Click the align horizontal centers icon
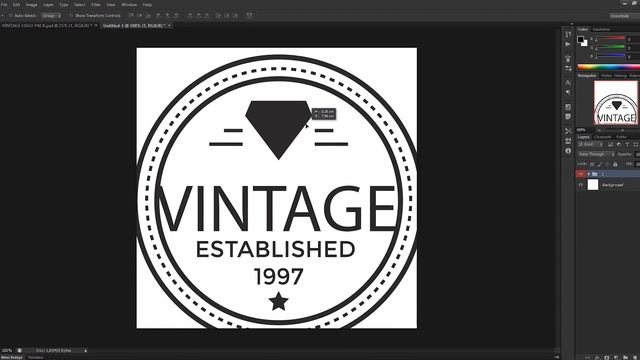 click(167, 16)
